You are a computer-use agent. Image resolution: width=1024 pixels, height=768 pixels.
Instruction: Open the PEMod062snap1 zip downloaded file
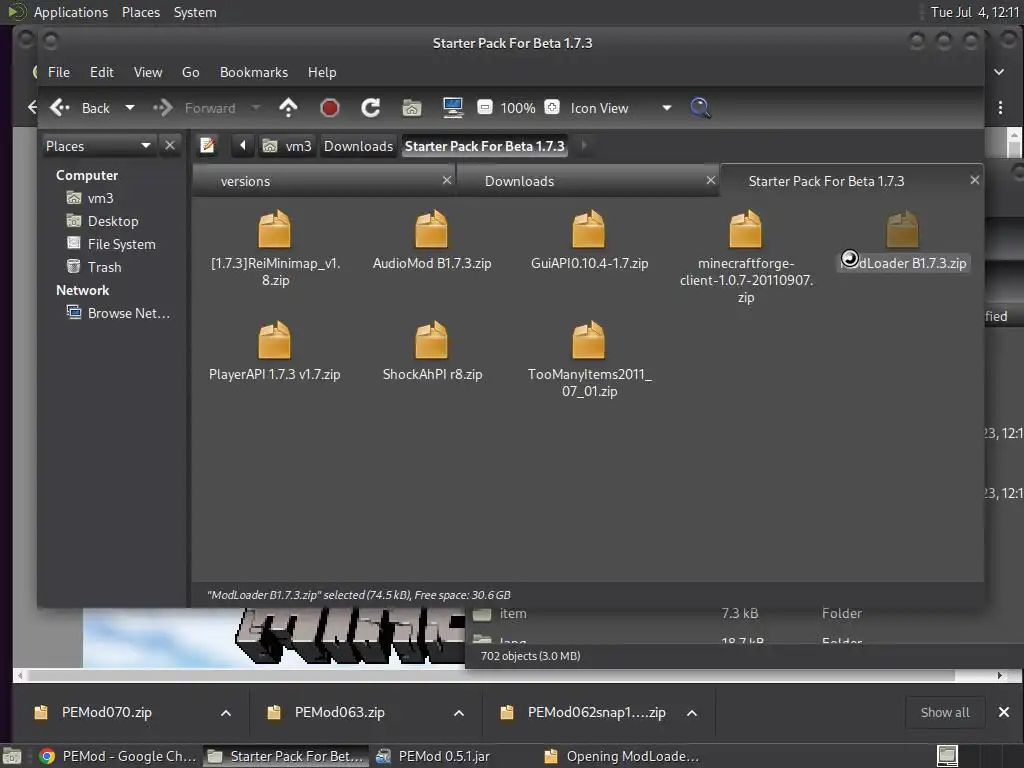(596, 712)
